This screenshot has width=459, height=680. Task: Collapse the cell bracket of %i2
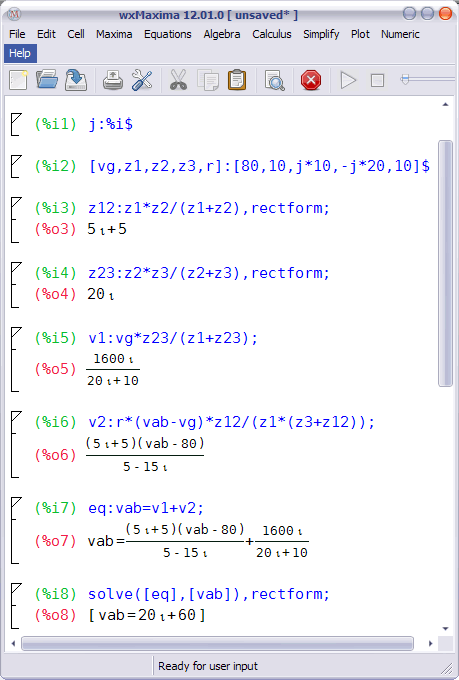15,167
